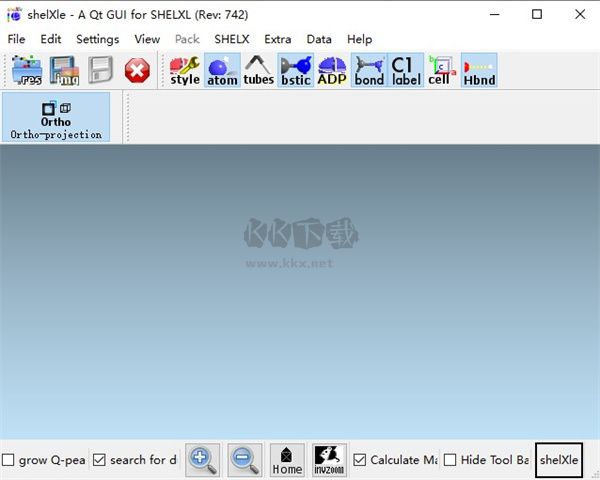Toggle C1 atom labels

(x=406, y=70)
